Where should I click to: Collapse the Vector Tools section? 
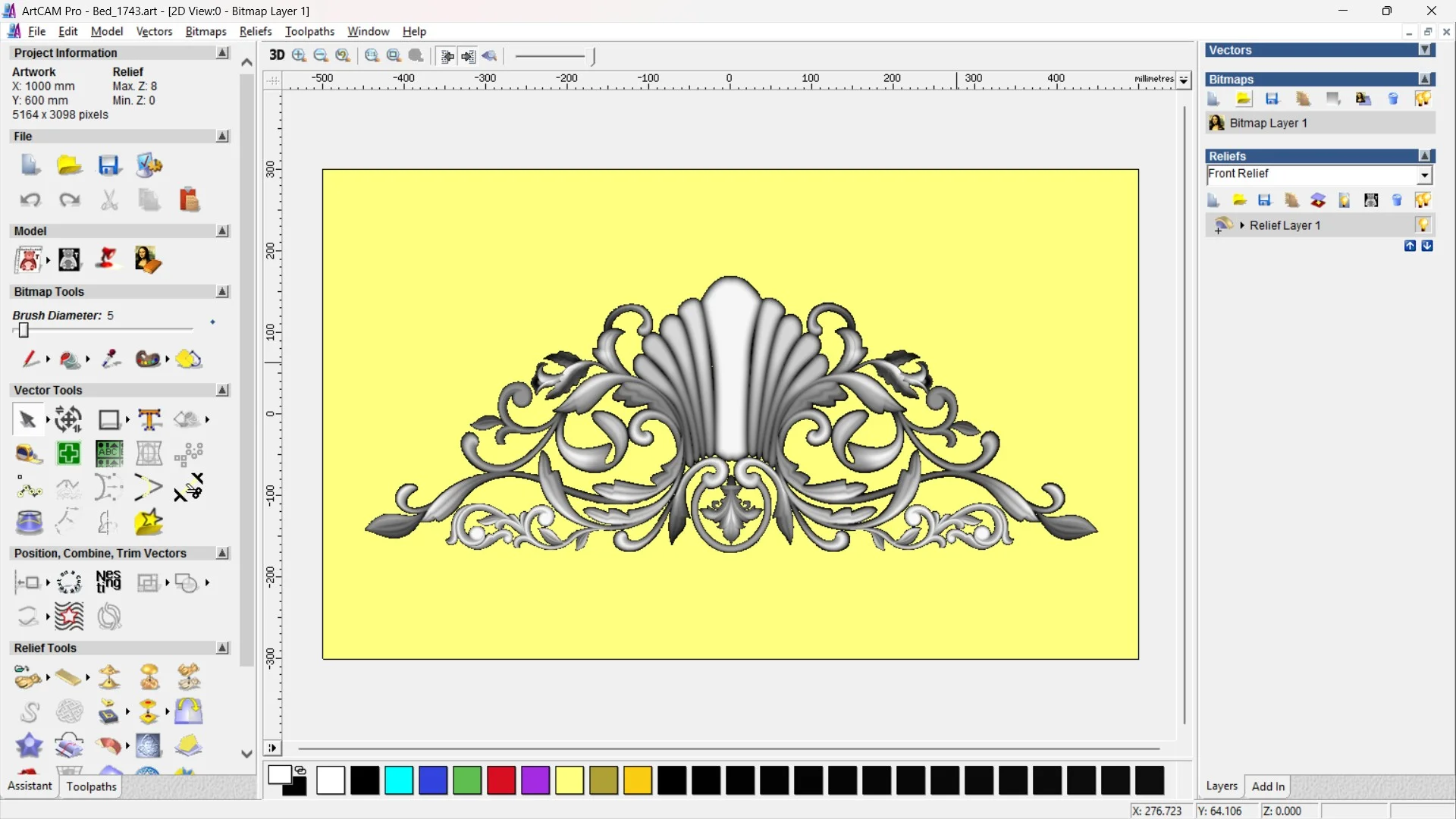pos(222,390)
